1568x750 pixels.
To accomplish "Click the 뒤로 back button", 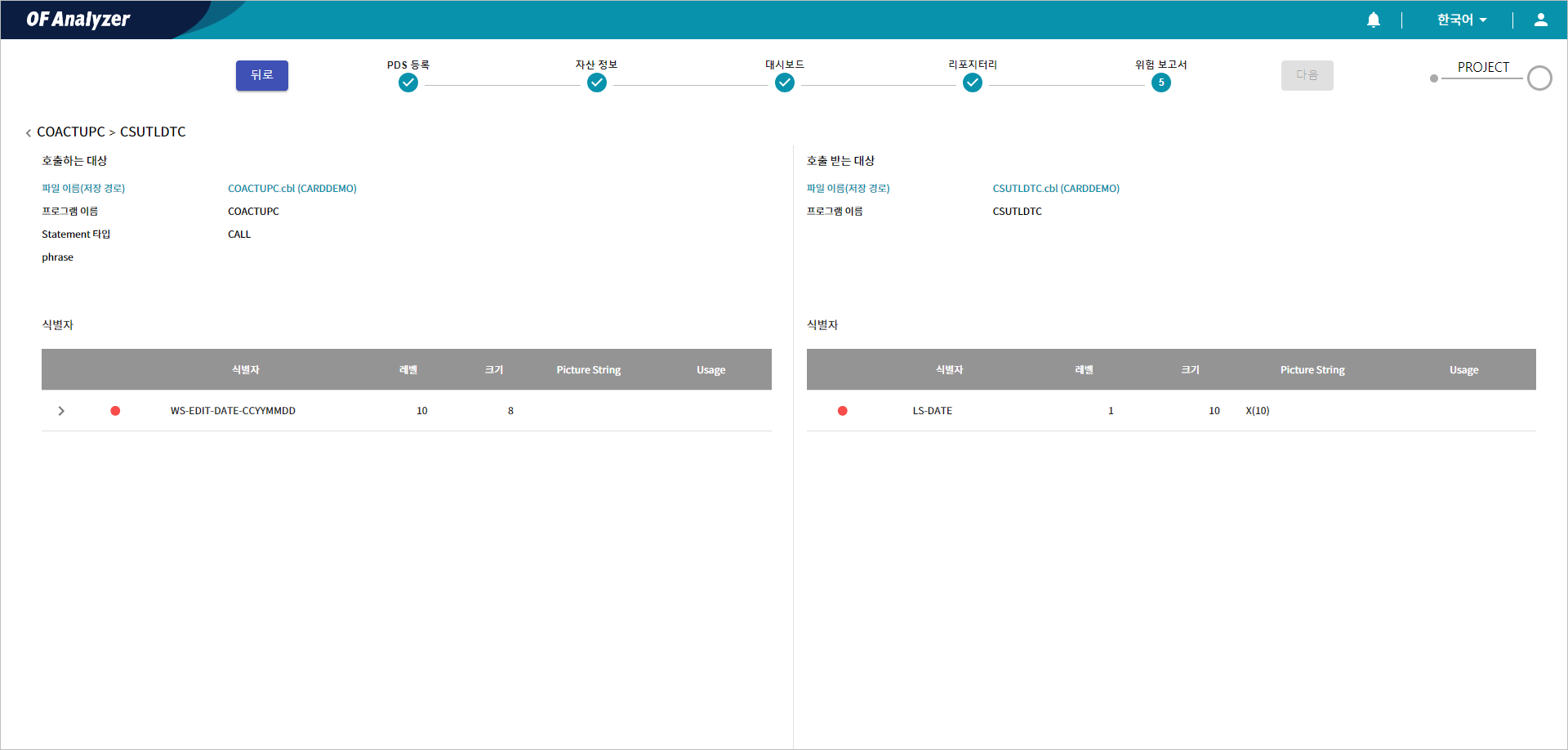I will click(x=262, y=75).
